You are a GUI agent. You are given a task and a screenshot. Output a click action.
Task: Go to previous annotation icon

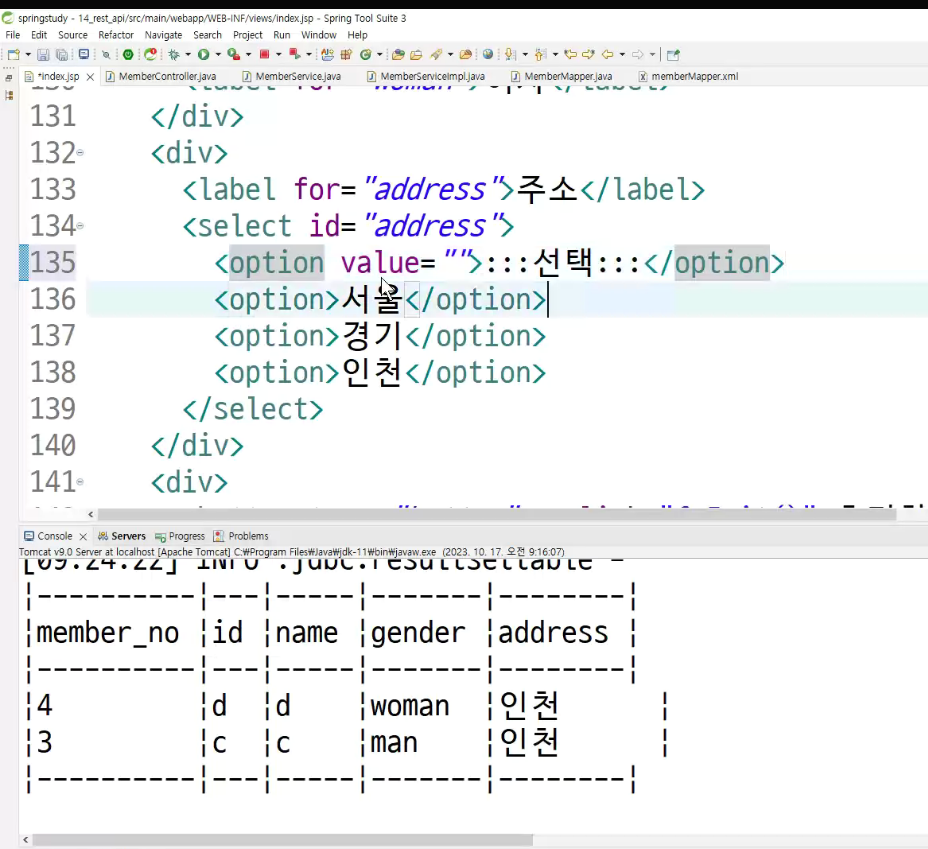[x=539, y=54]
